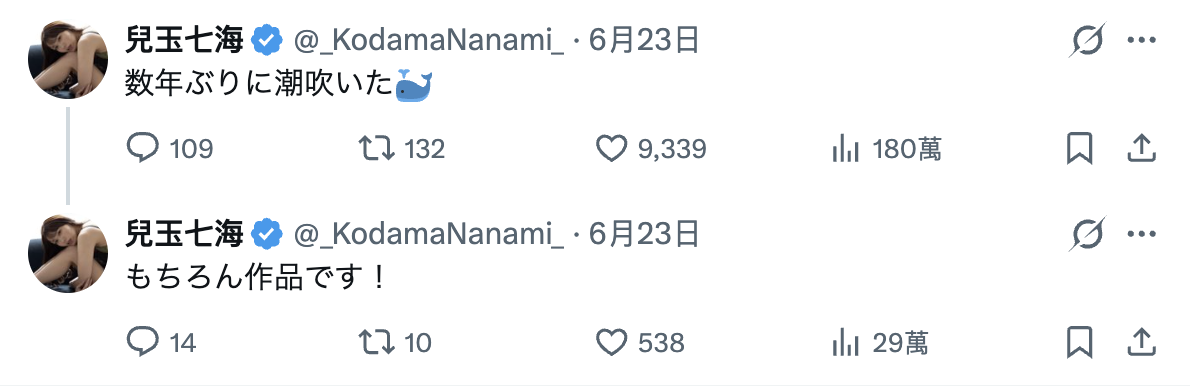Share the second tweet
The width and height of the screenshot is (1190, 386).
pyautogui.click(x=1141, y=343)
